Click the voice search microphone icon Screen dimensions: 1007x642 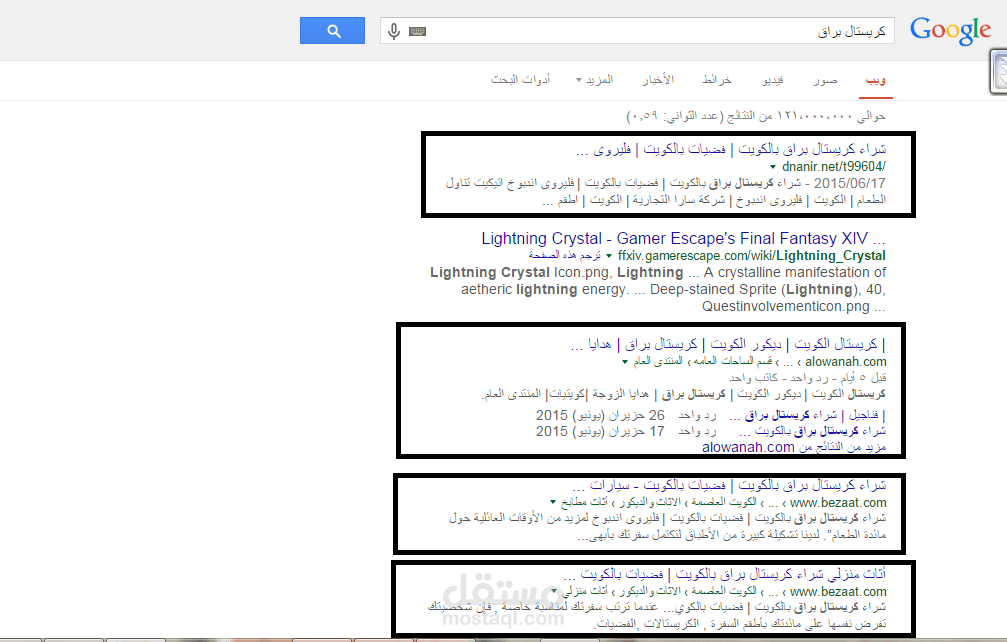394,31
